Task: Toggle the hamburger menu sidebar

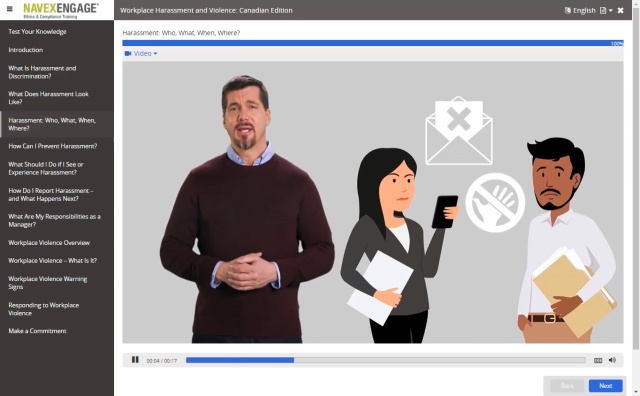Action: [x=10, y=9]
